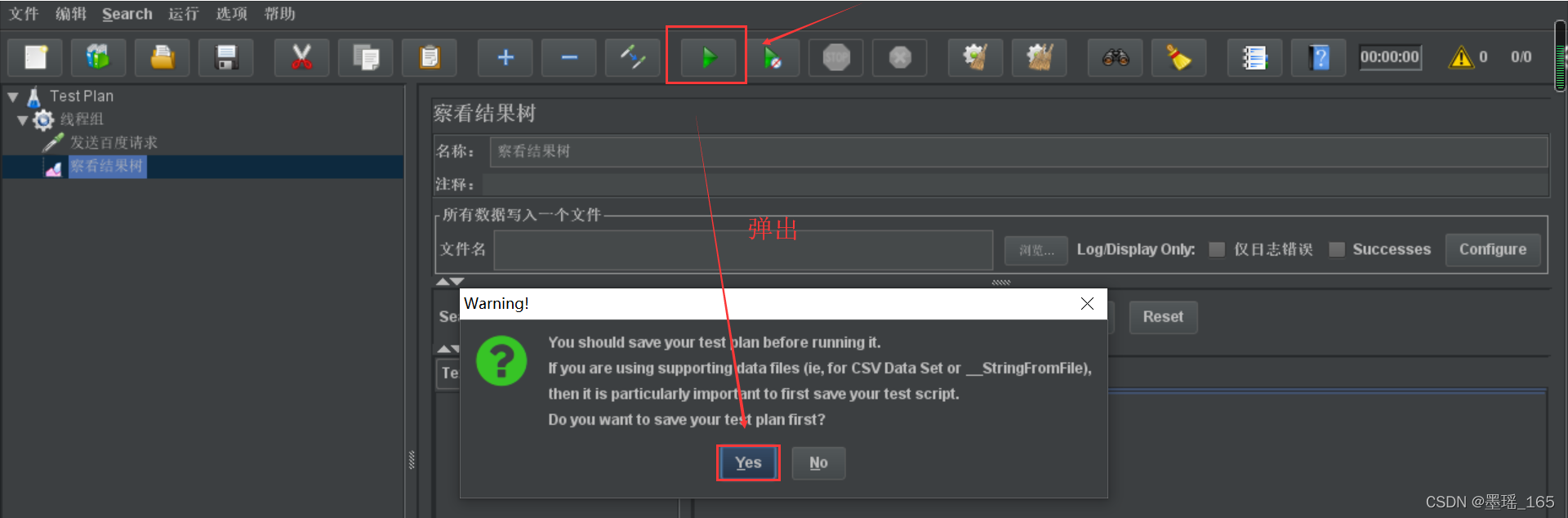The image size is (1568, 518).
Task: Click the Reset button
Action: click(1163, 317)
